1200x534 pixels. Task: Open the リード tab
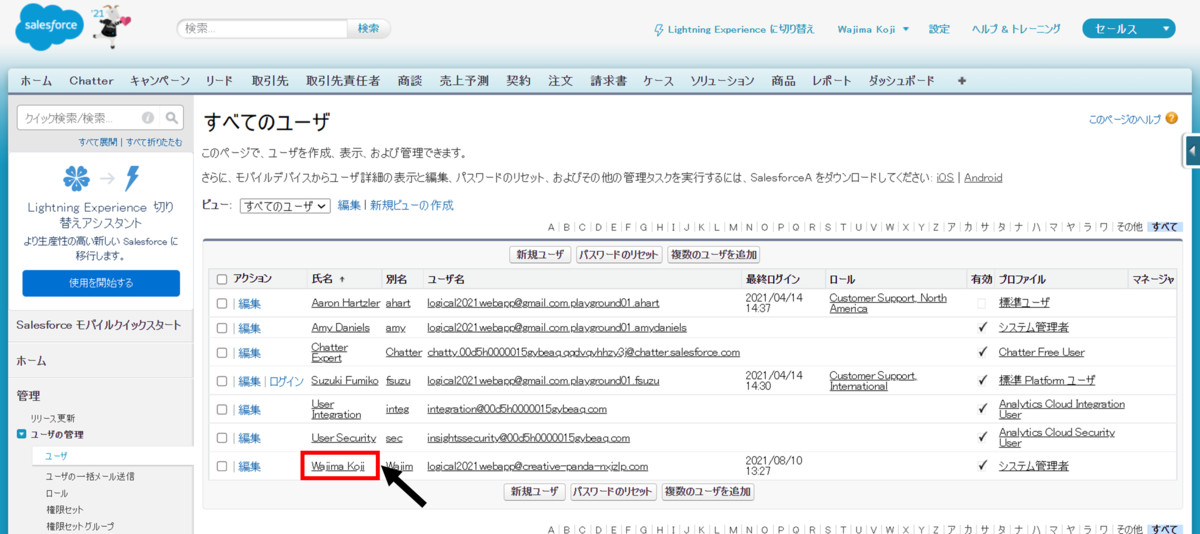[219, 81]
